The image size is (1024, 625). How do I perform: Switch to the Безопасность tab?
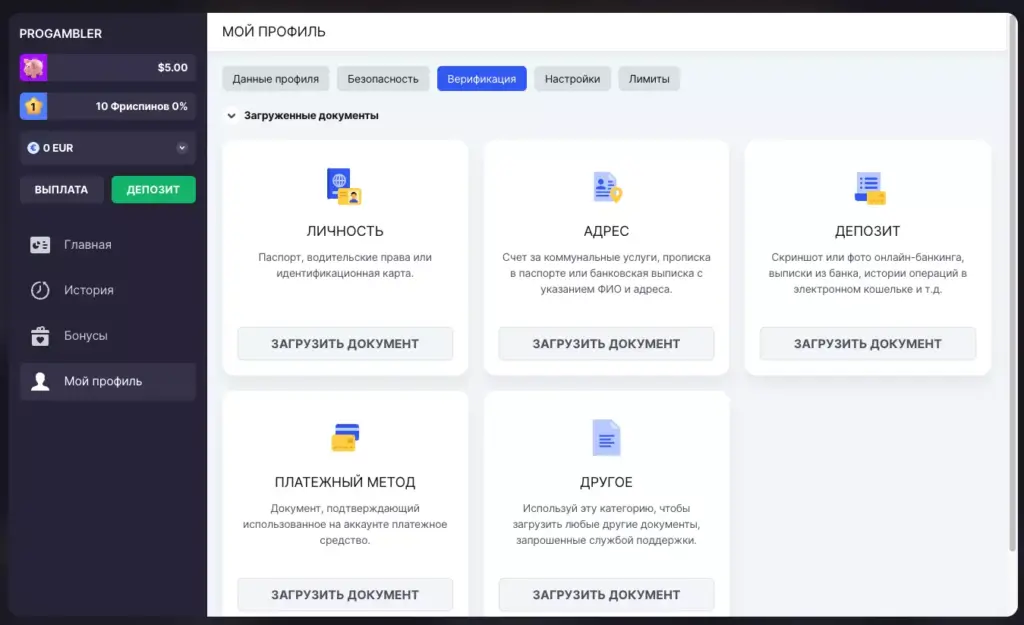[x=383, y=78]
